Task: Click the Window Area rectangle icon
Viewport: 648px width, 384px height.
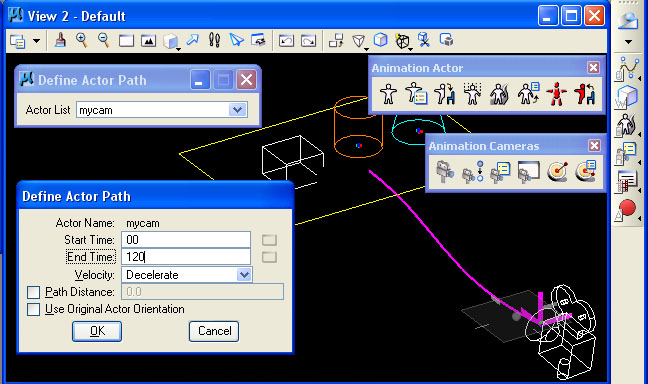Action: [x=126, y=41]
